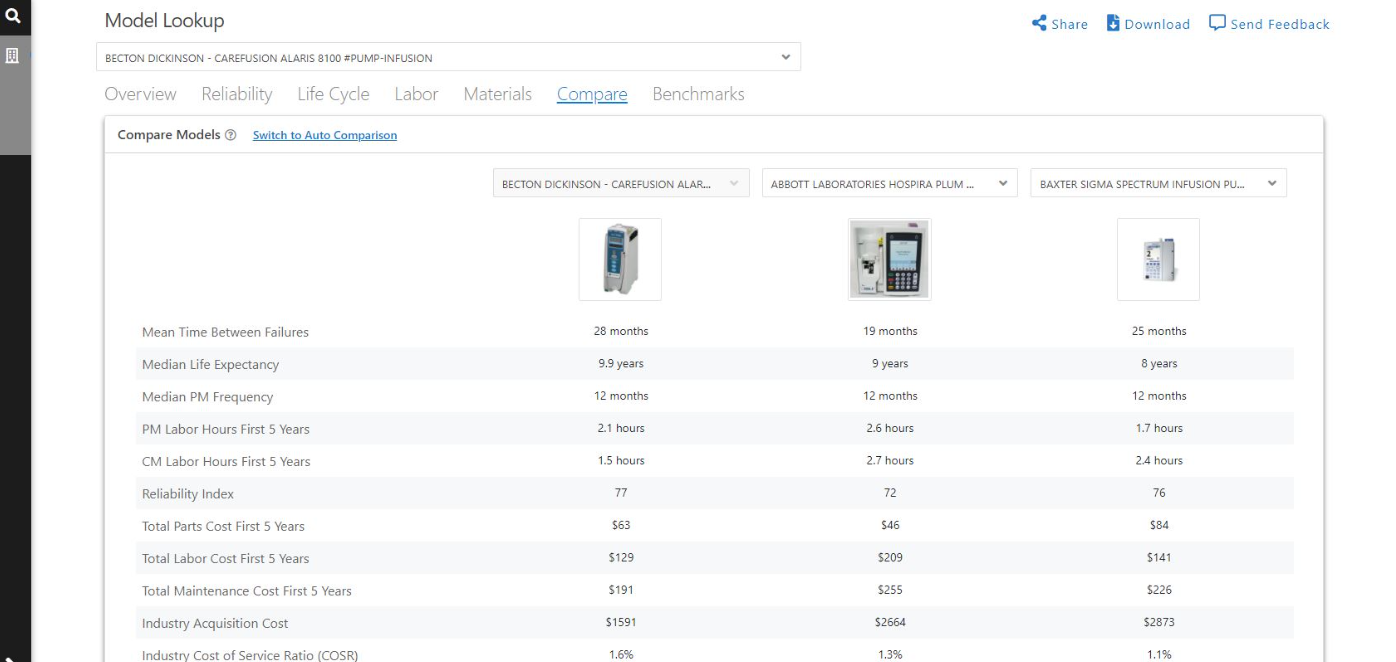Click the 9.9 years life expectancy value

pyautogui.click(x=621, y=364)
